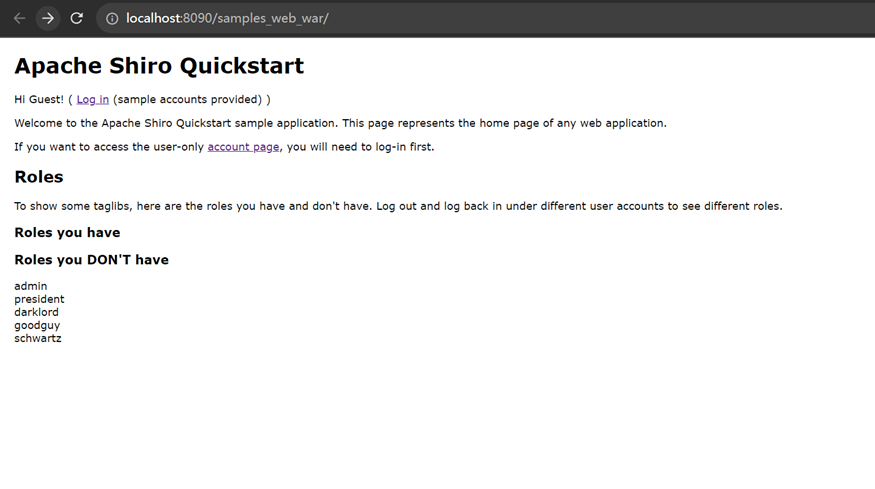Go forward with the forward arrow button
The image size is (875, 489).
48,18
